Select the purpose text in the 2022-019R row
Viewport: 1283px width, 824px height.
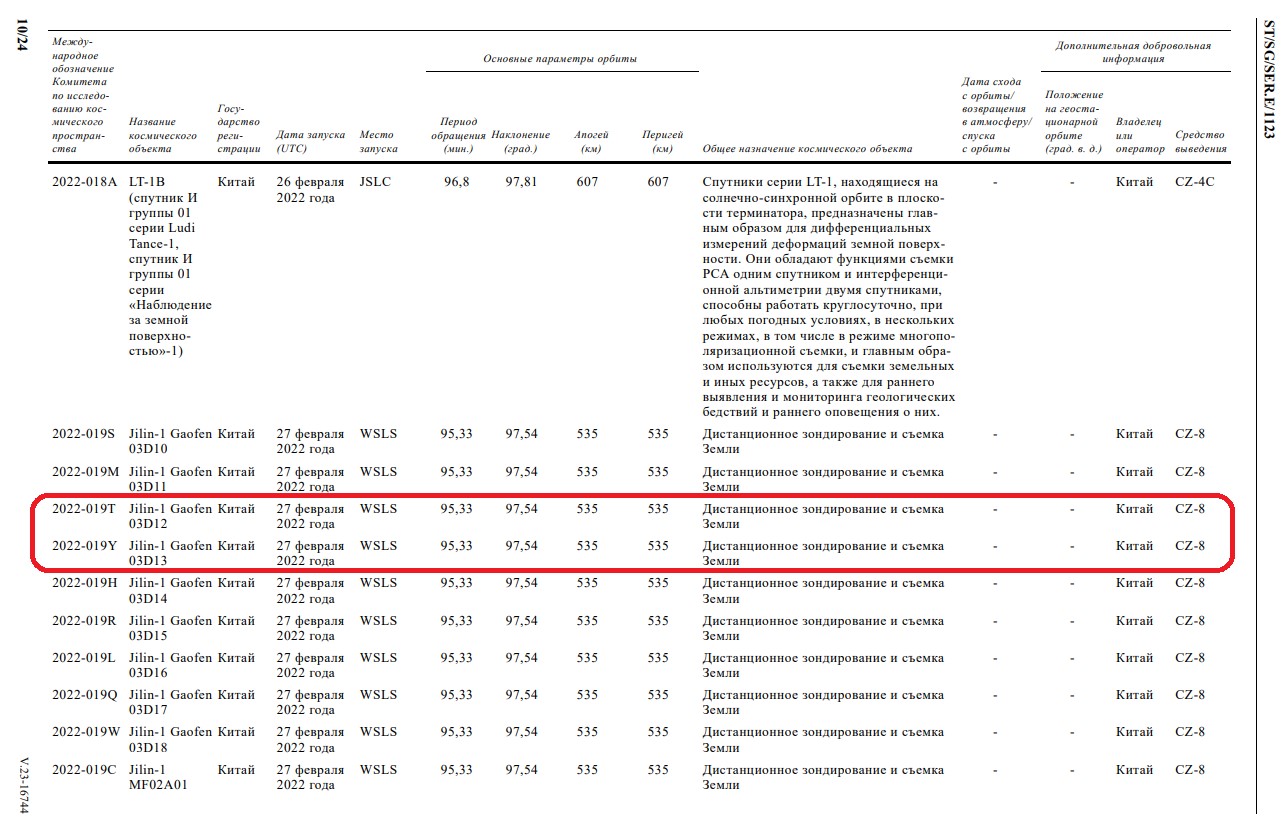(823, 628)
